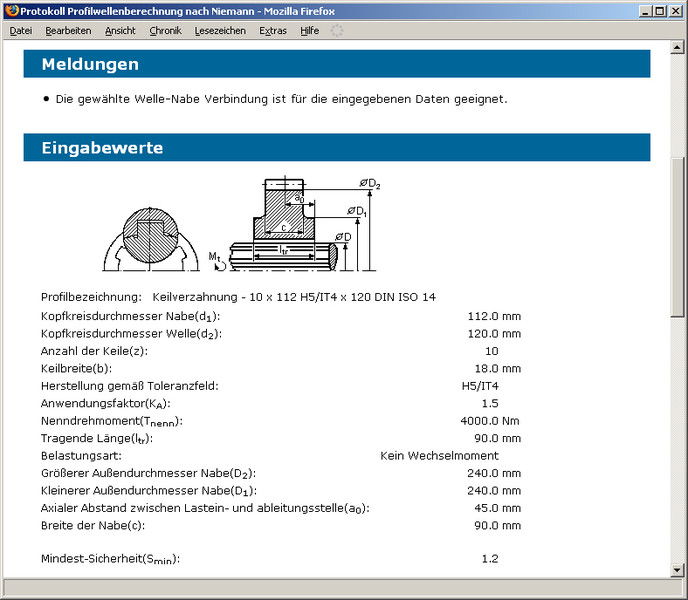Open the Hilfe menu
The height and width of the screenshot is (600, 688).
click(x=310, y=31)
